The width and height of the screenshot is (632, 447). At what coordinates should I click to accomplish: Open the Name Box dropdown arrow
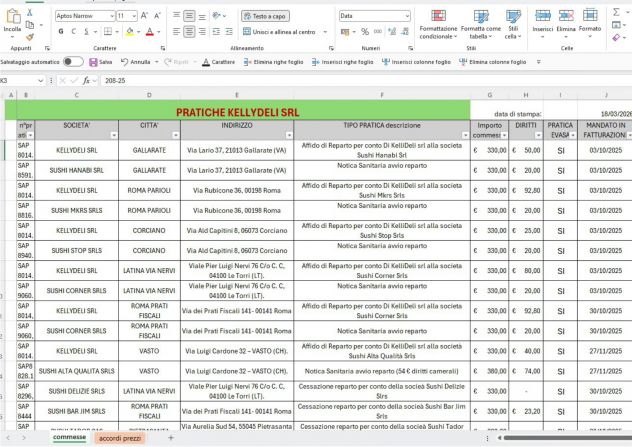40,81
